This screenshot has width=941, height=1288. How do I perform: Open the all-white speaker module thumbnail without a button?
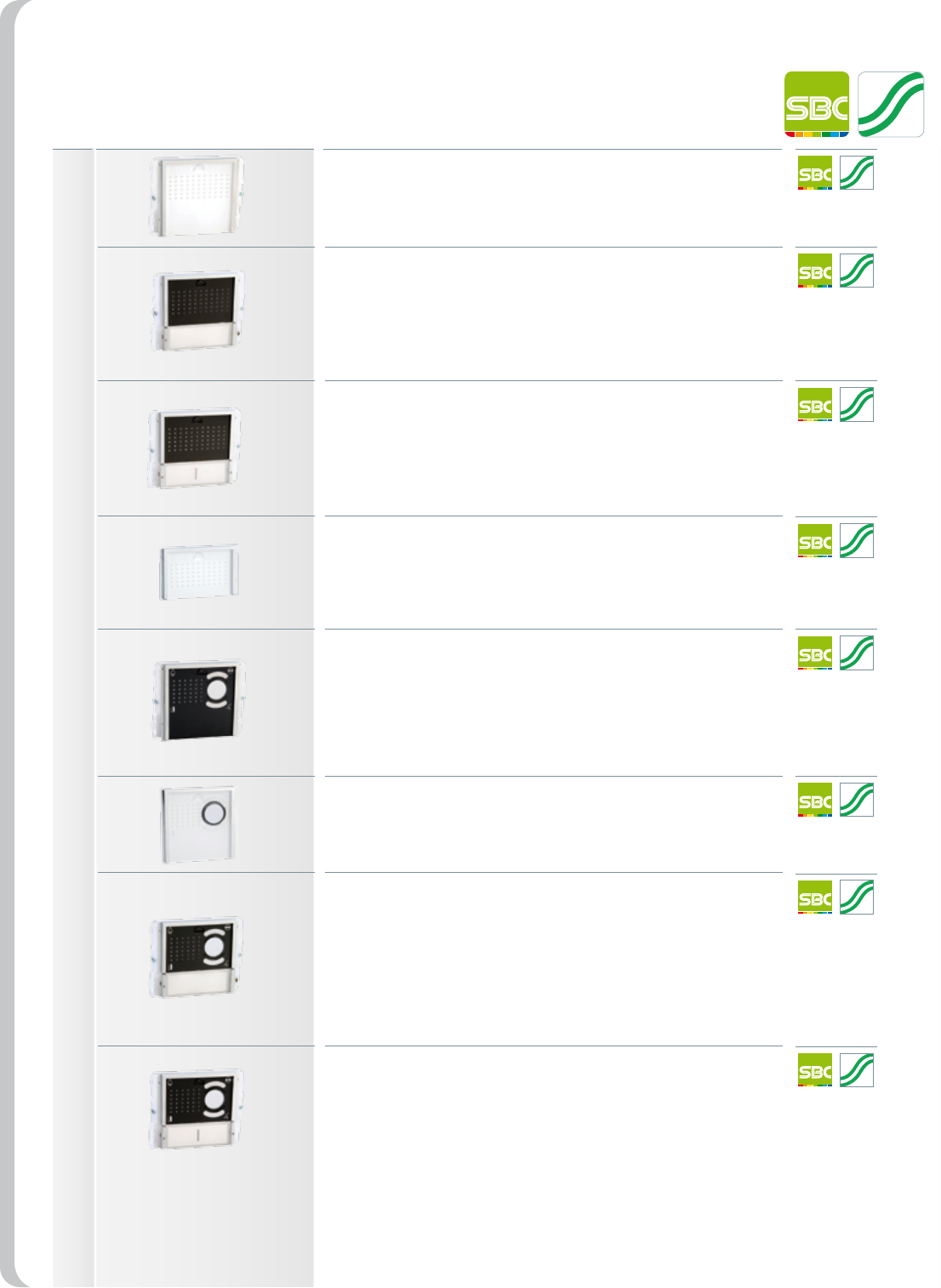[197, 196]
